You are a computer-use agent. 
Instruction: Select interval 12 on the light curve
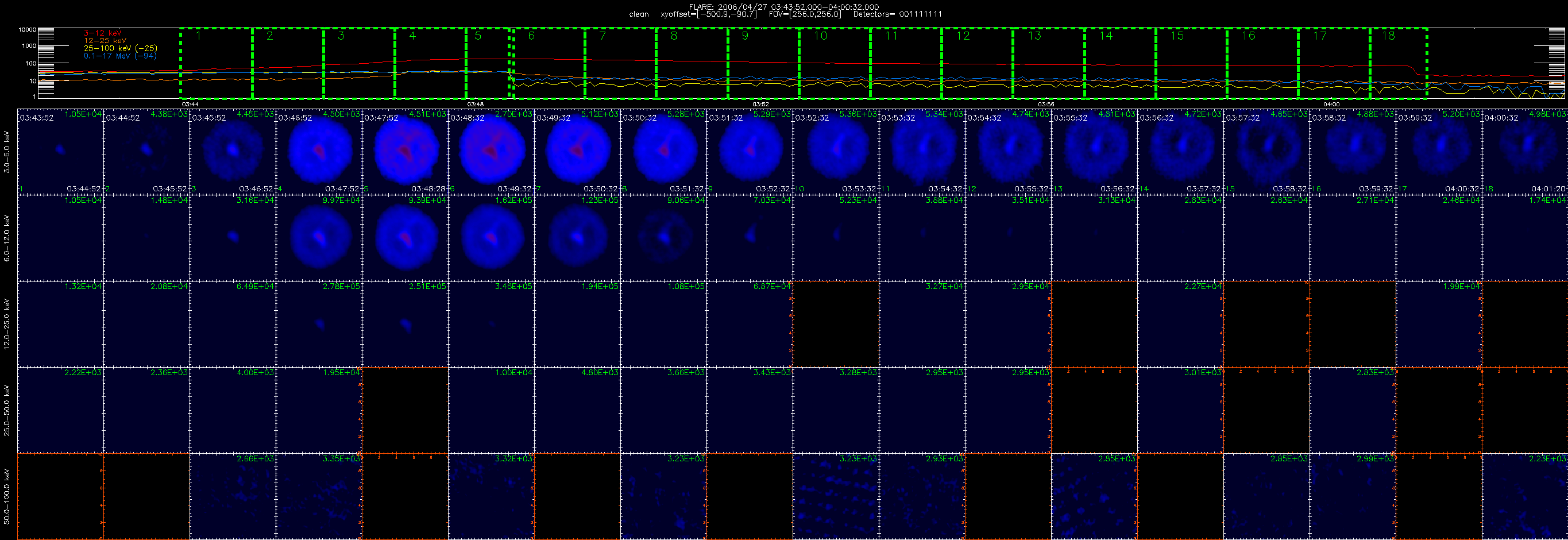tap(977, 63)
